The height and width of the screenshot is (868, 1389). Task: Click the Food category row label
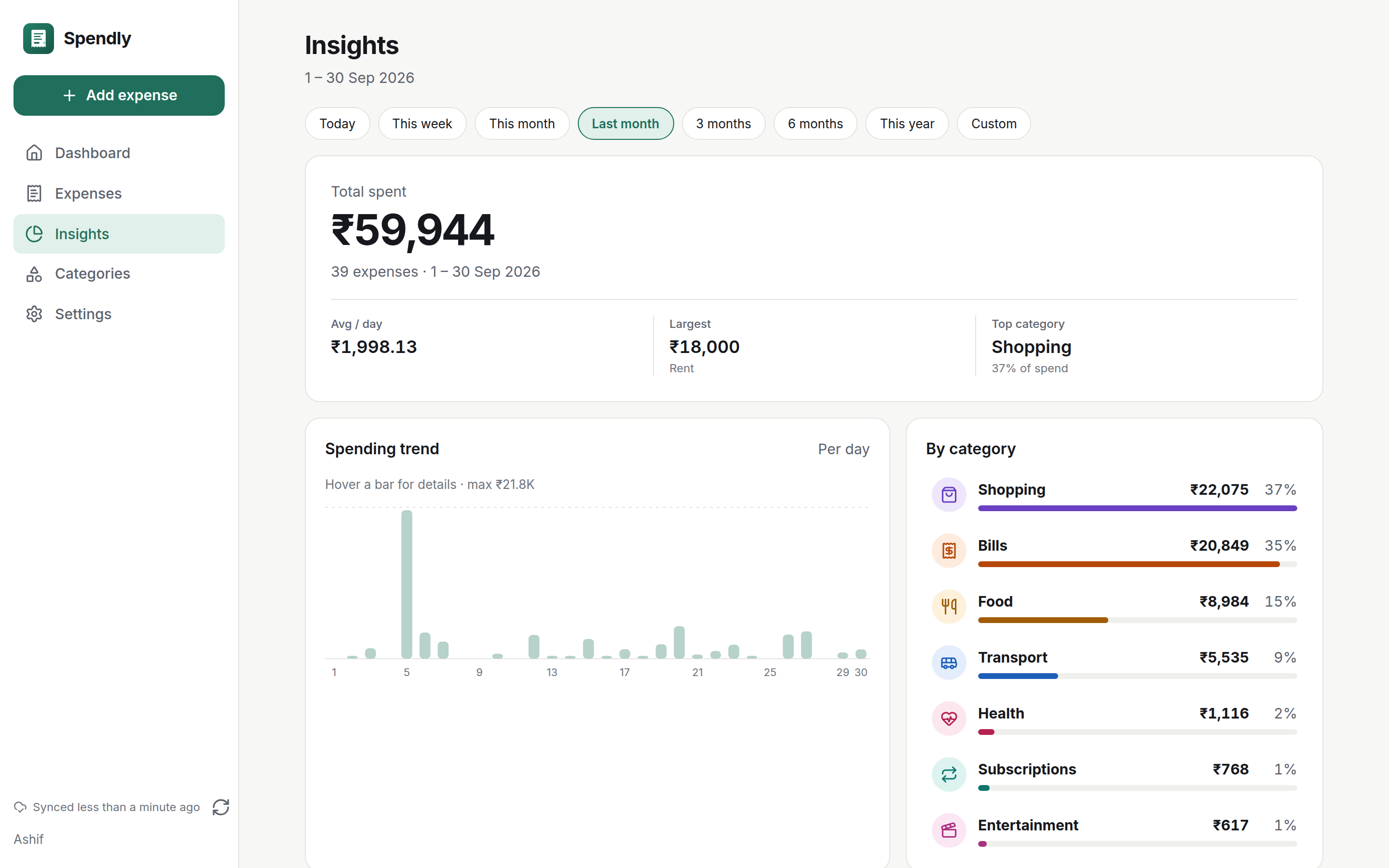pos(995,601)
